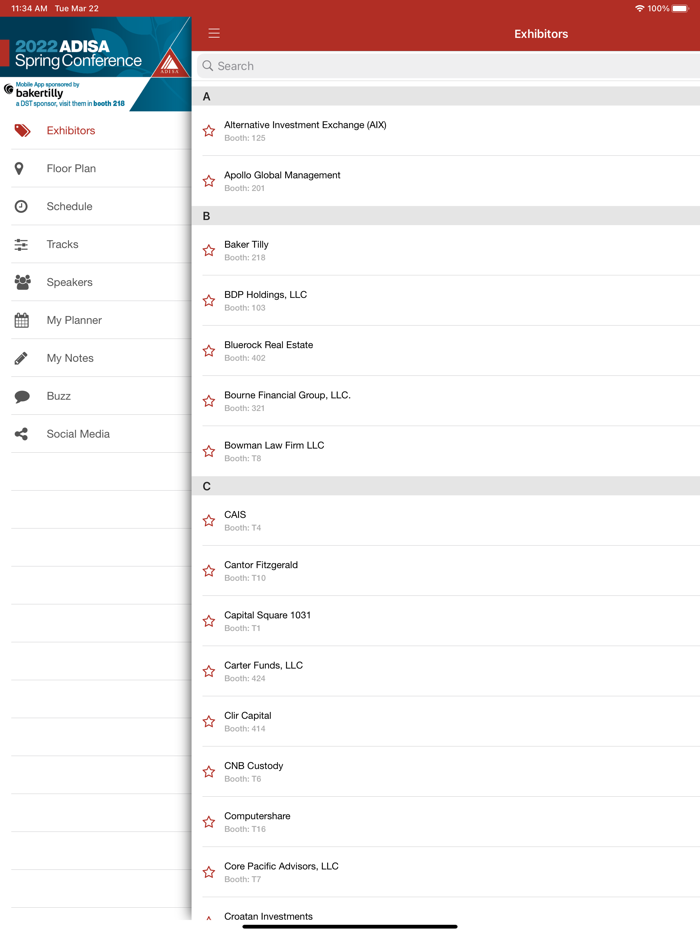Tap the Wi-Fi icon in status bar
This screenshot has width=700, height=934.
(x=639, y=8)
